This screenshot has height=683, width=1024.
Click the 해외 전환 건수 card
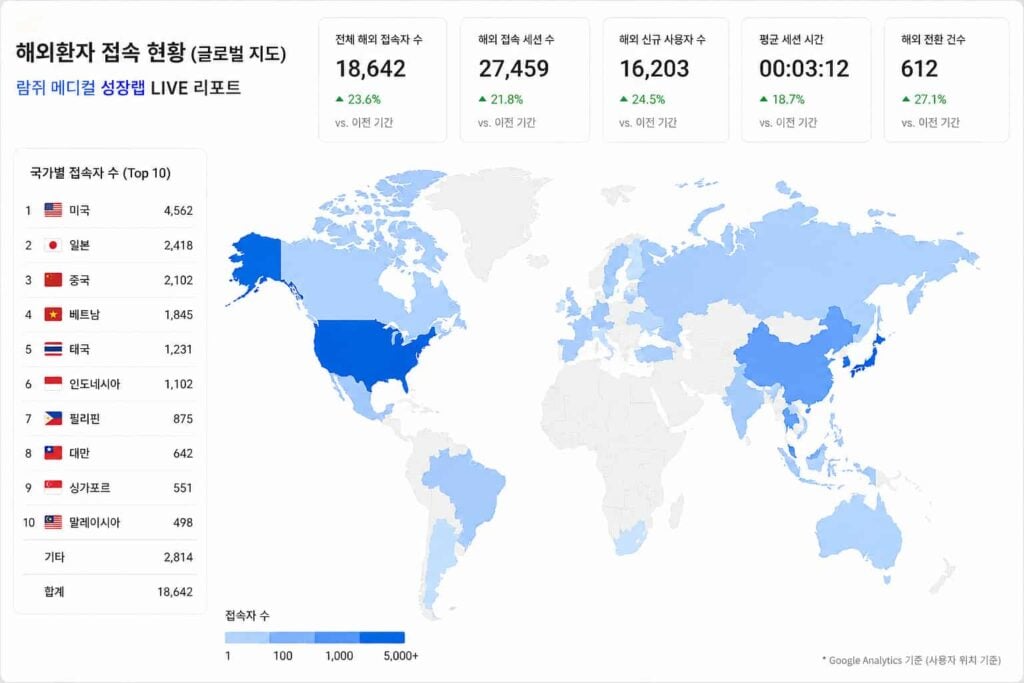point(946,80)
